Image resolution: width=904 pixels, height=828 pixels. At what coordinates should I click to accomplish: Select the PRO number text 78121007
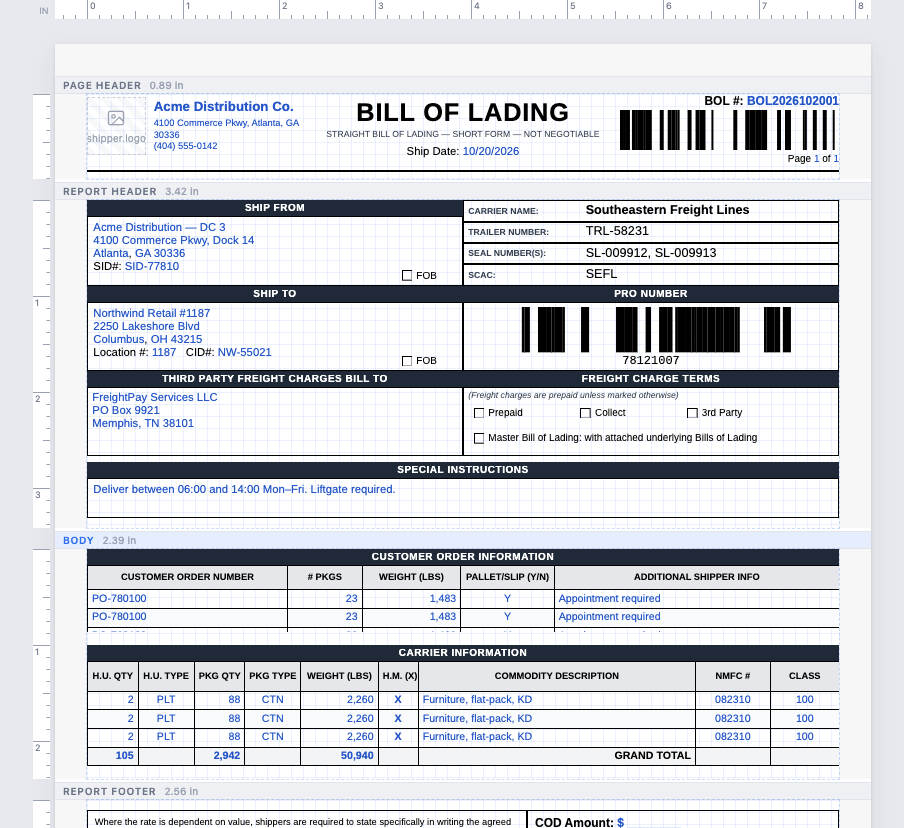click(651, 360)
